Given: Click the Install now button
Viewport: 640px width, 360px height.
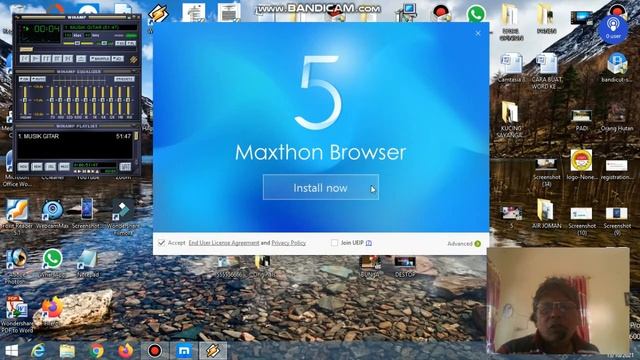Looking at the screenshot, I should (321, 187).
